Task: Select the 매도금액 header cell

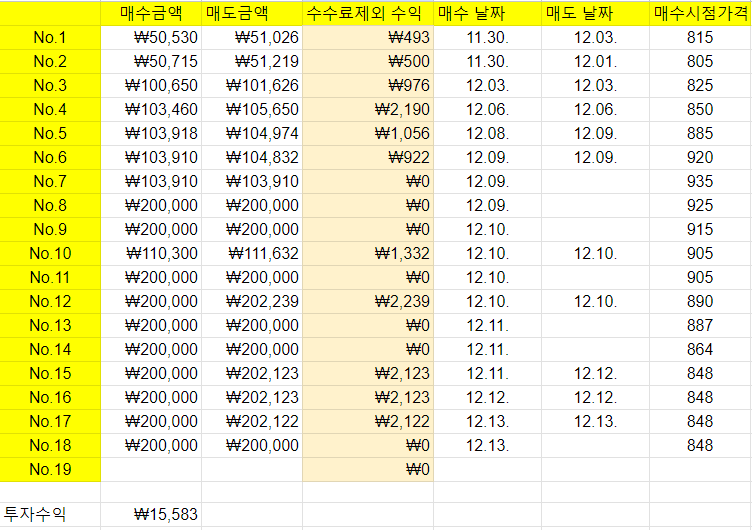Action: (x=252, y=13)
